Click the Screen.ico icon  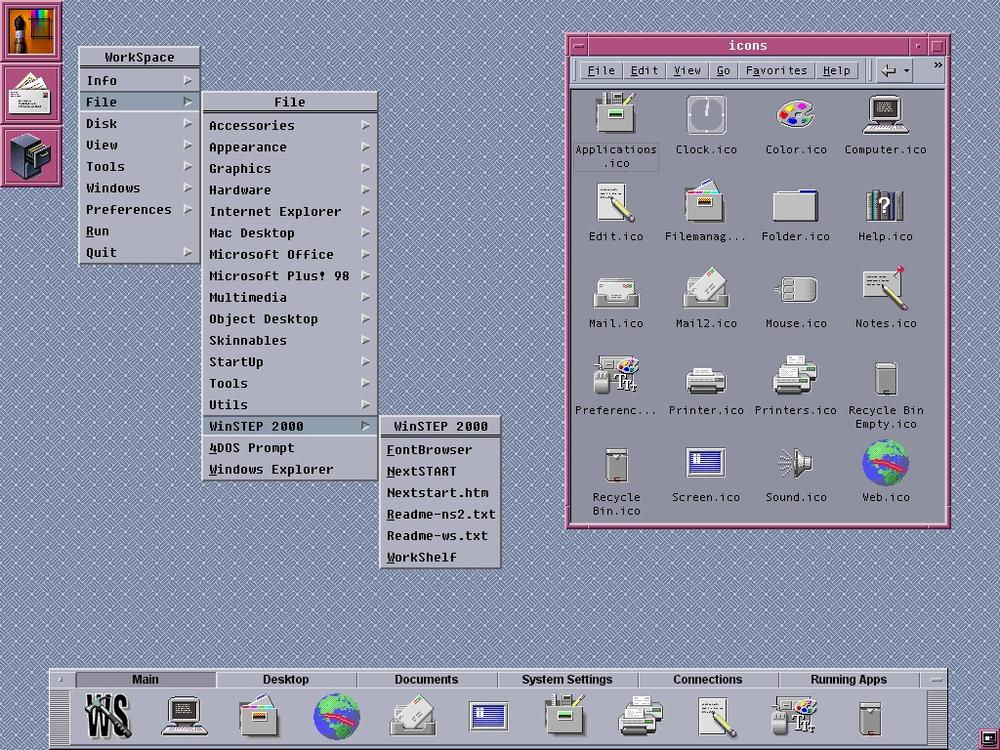705,463
